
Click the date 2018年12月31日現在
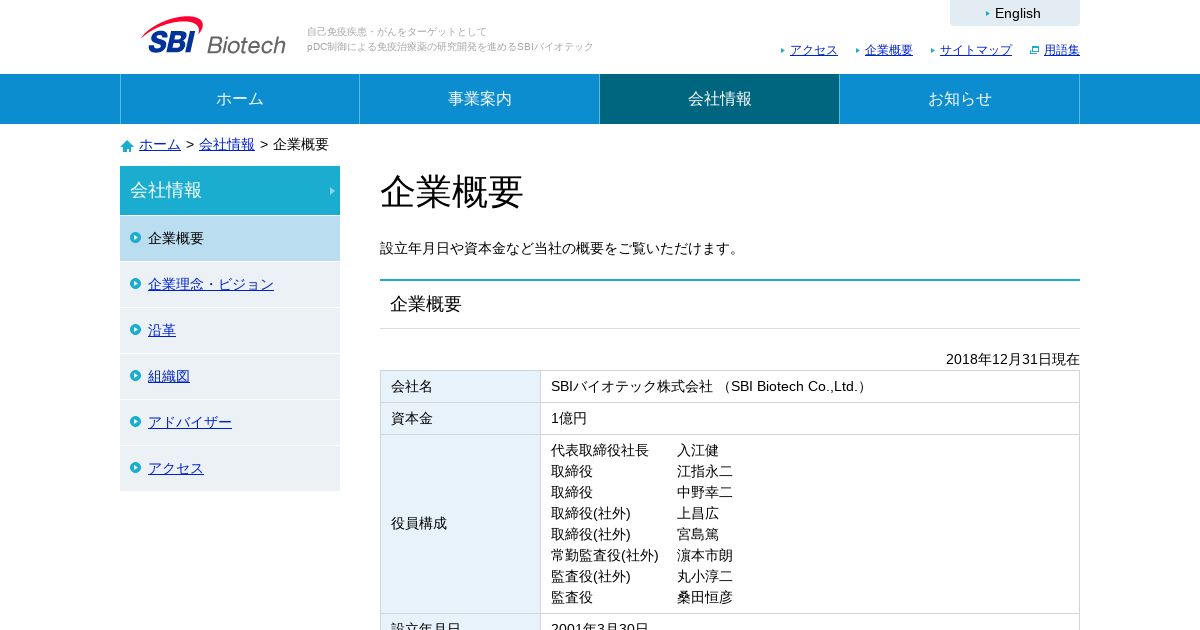point(1013,359)
